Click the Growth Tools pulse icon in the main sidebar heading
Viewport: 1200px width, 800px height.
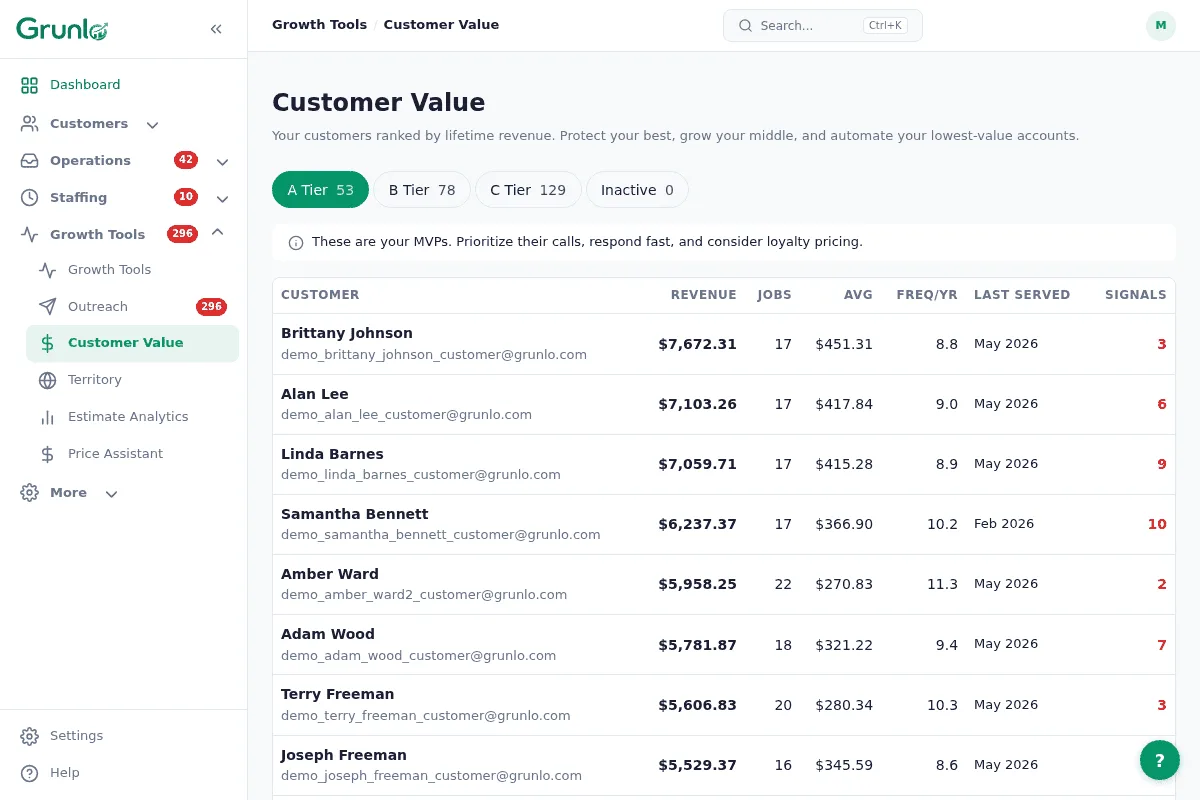coord(30,235)
